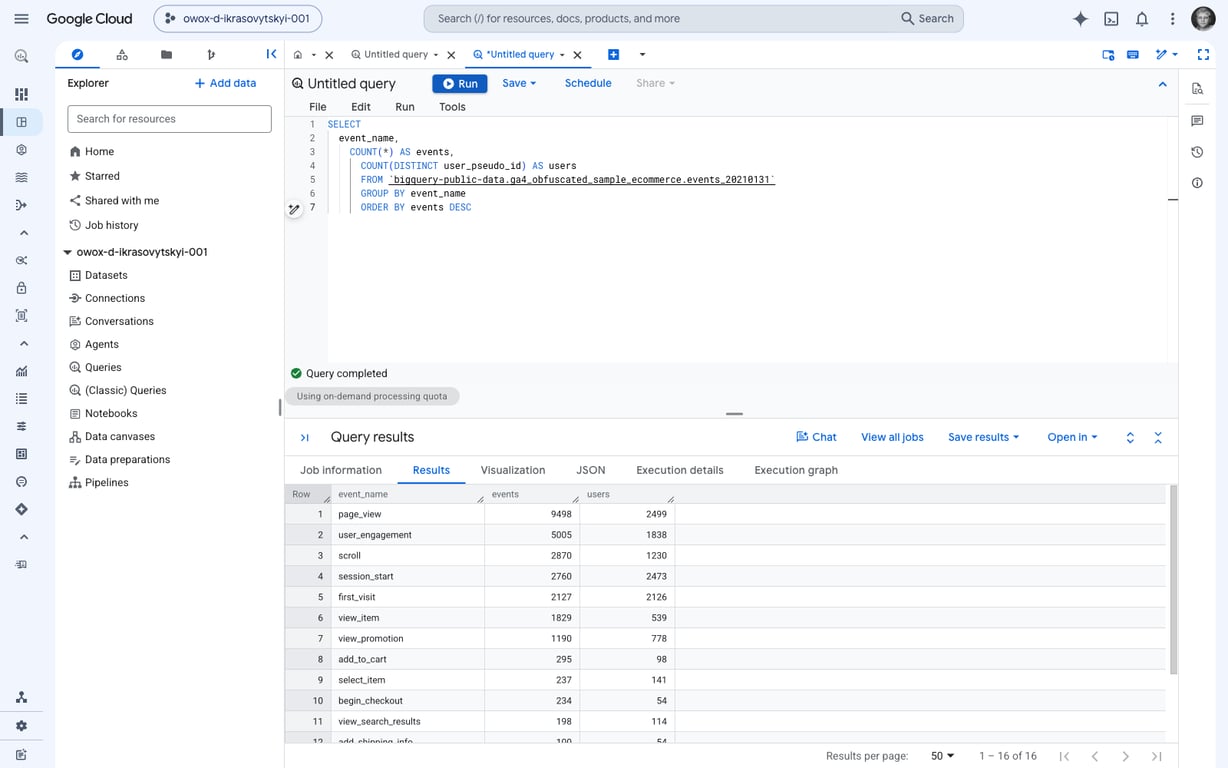Open Starred resources
Image resolution: width=1228 pixels, height=768 pixels.
pyautogui.click(x=94, y=176)
